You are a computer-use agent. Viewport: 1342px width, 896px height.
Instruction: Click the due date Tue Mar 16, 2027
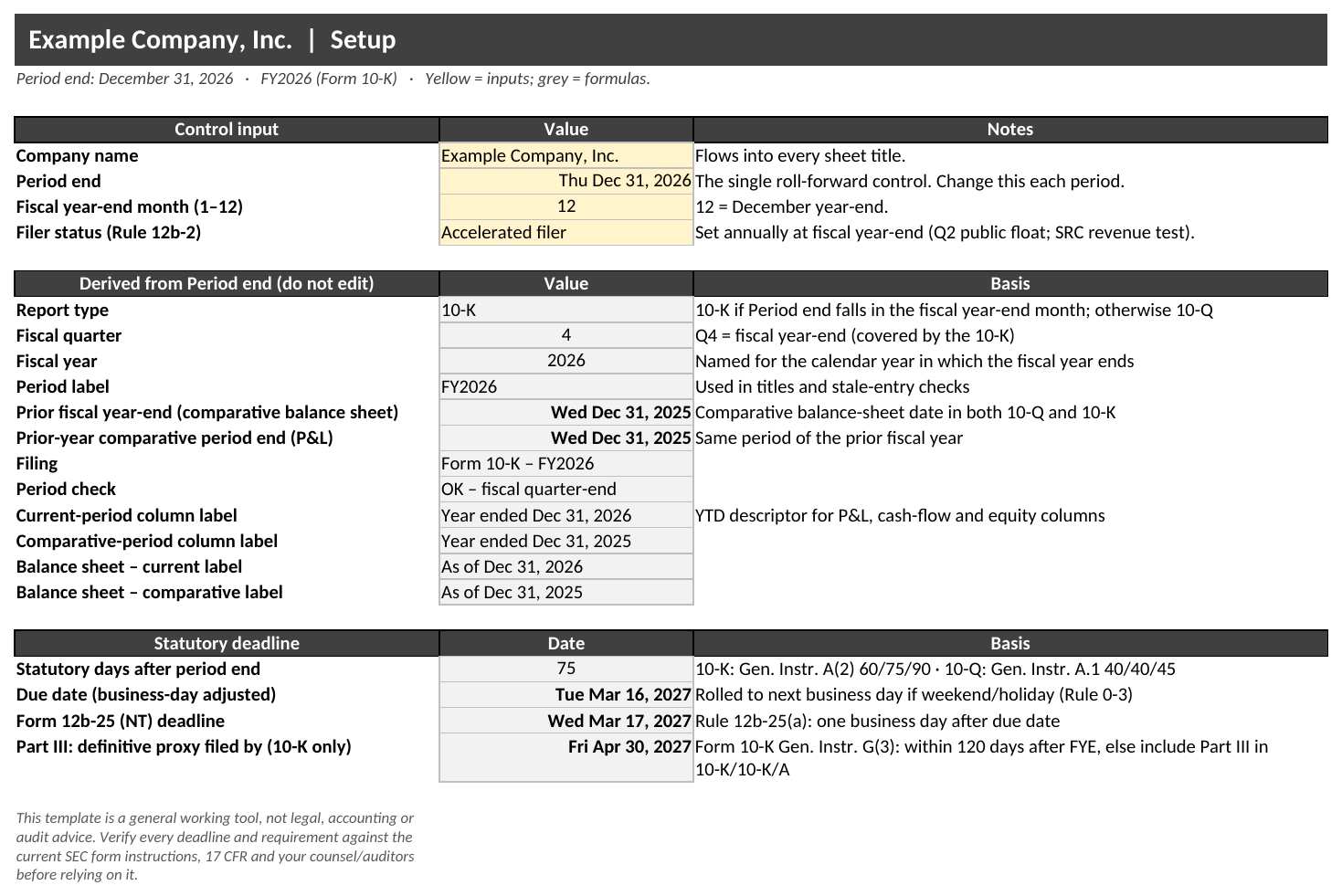(x=565, y=694)
